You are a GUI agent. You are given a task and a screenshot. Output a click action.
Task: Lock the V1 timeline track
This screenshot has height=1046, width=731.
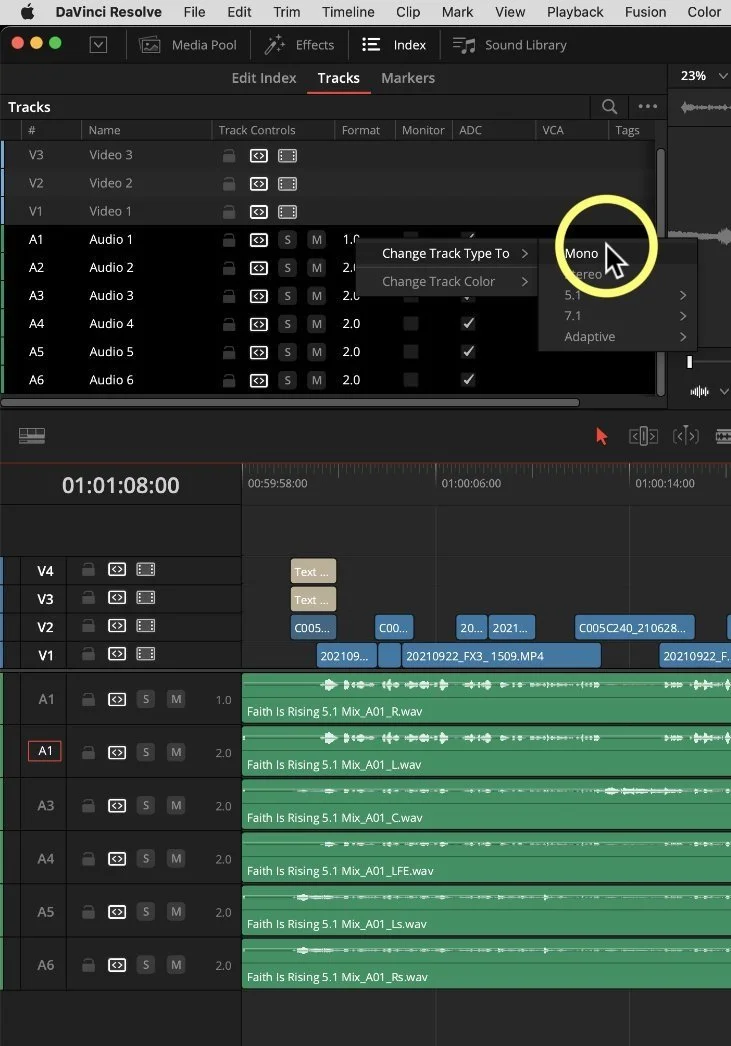click(x=88, y=654)
